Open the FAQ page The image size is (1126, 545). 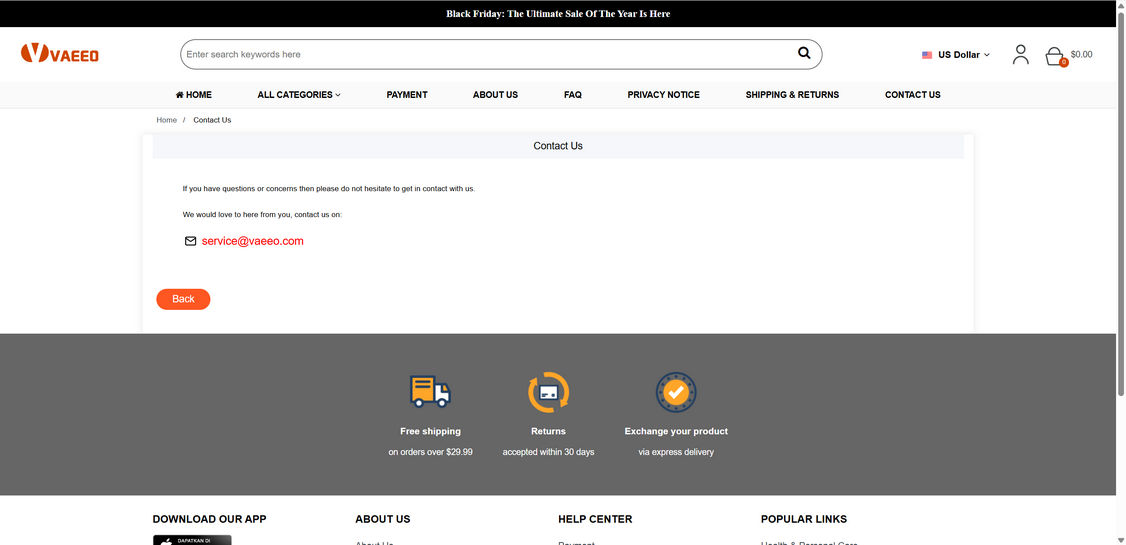tap(572, 95)
